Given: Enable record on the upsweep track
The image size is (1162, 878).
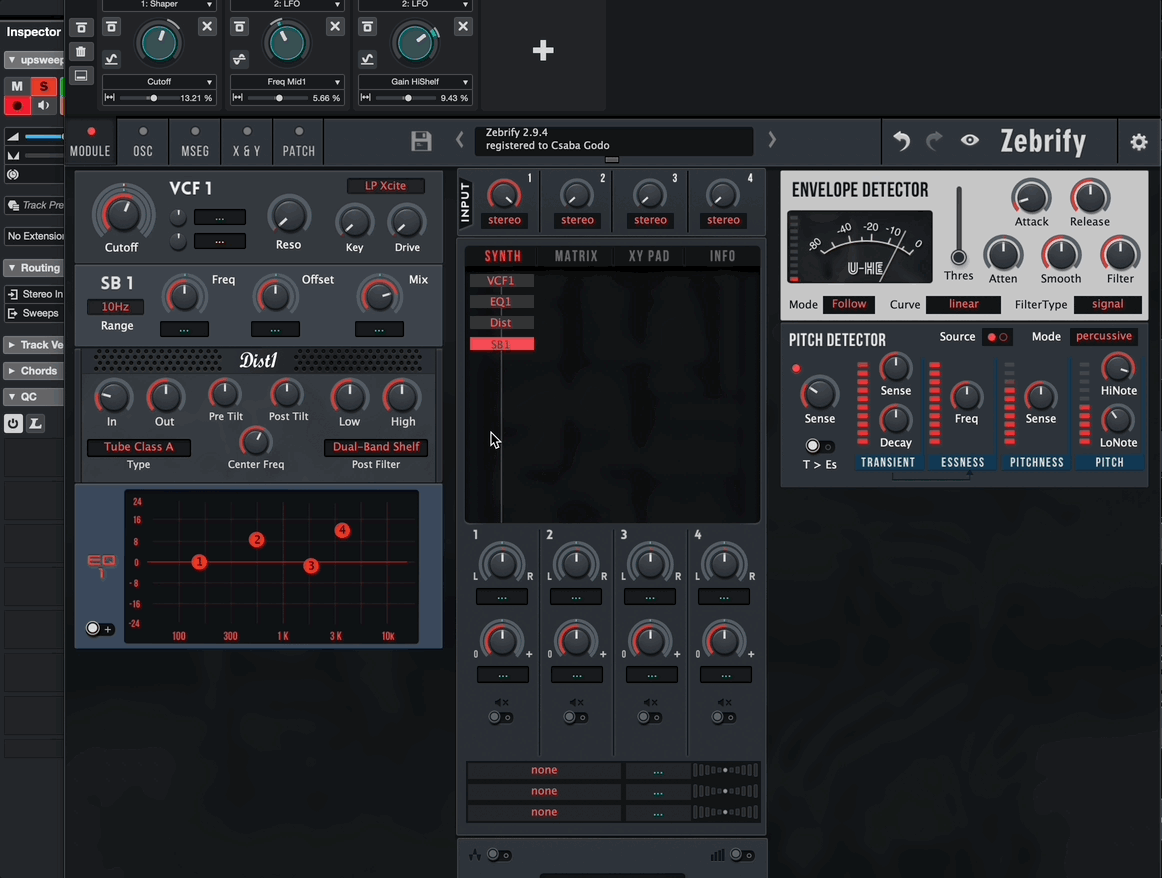Looking at the screenshot, I should (x=16, y=106).
